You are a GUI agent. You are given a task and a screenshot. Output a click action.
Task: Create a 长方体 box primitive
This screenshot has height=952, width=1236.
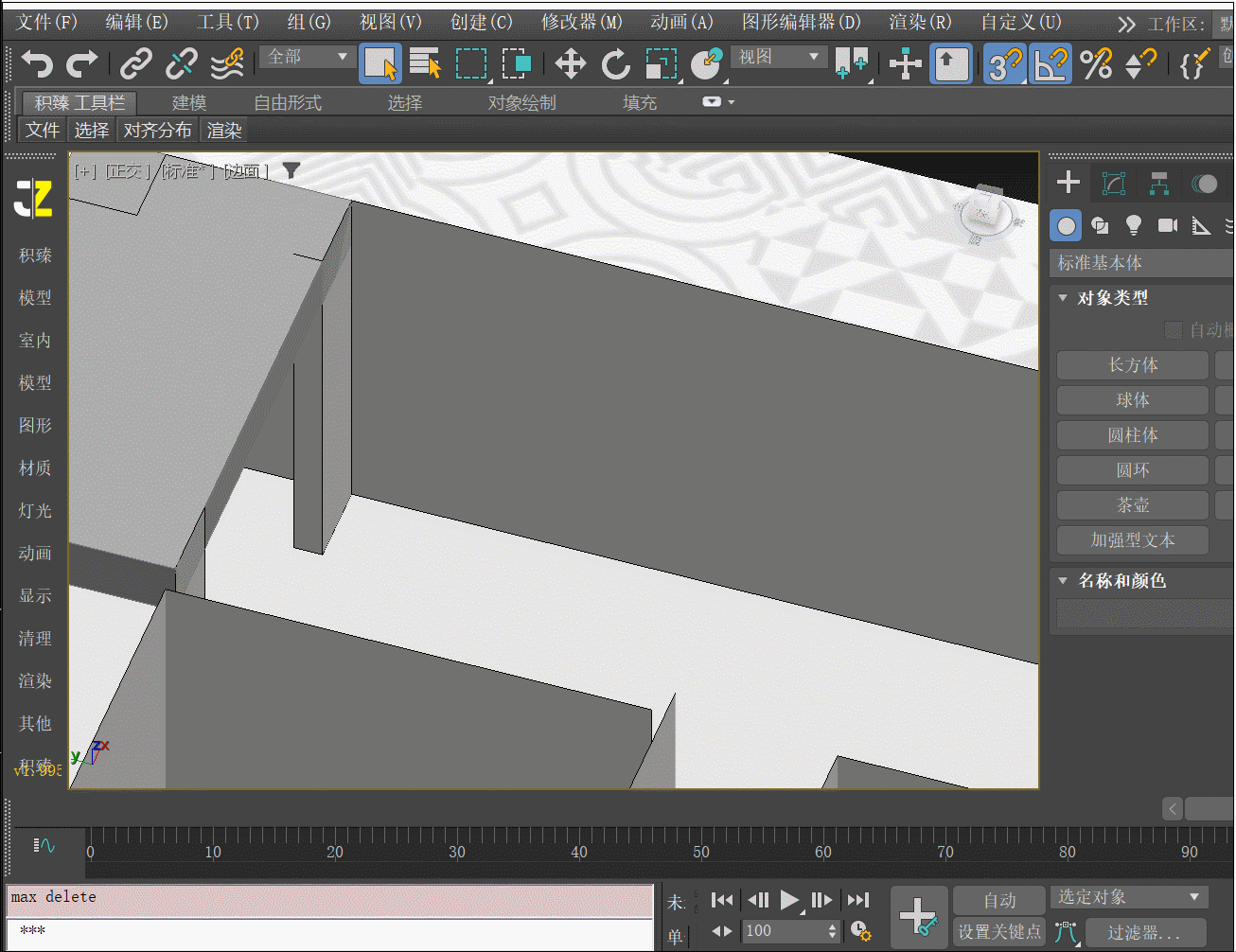(1133, 365)
